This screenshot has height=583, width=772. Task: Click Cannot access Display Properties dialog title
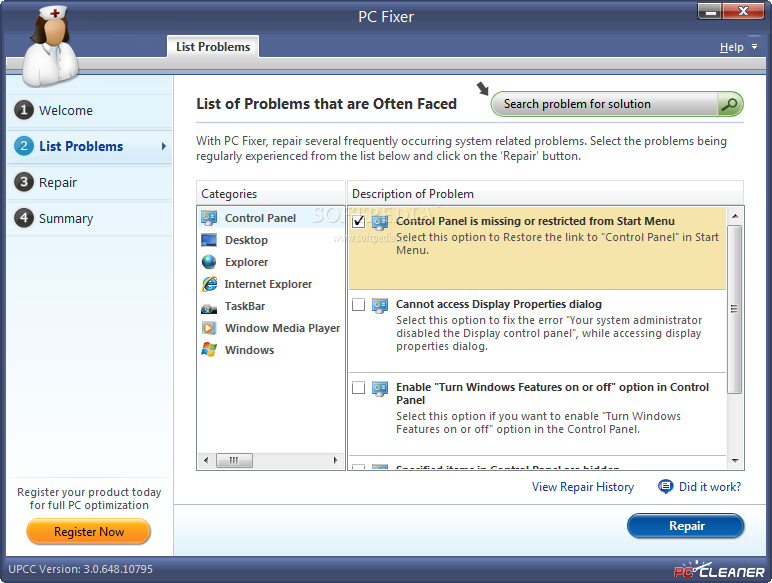[499, 304]
